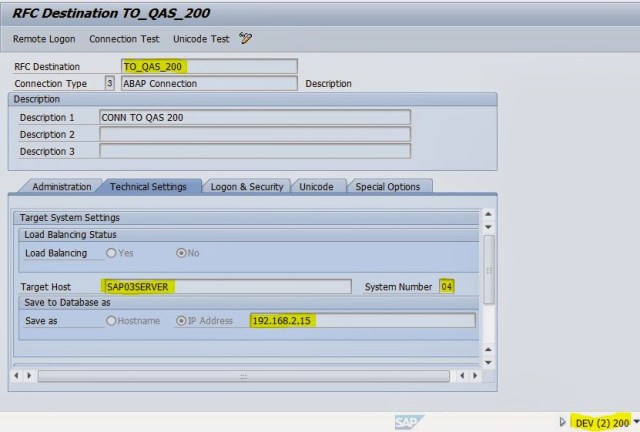Click the bottom-most down scroll arrow
The image size is (640, 432).
click(x=489, y=363)
